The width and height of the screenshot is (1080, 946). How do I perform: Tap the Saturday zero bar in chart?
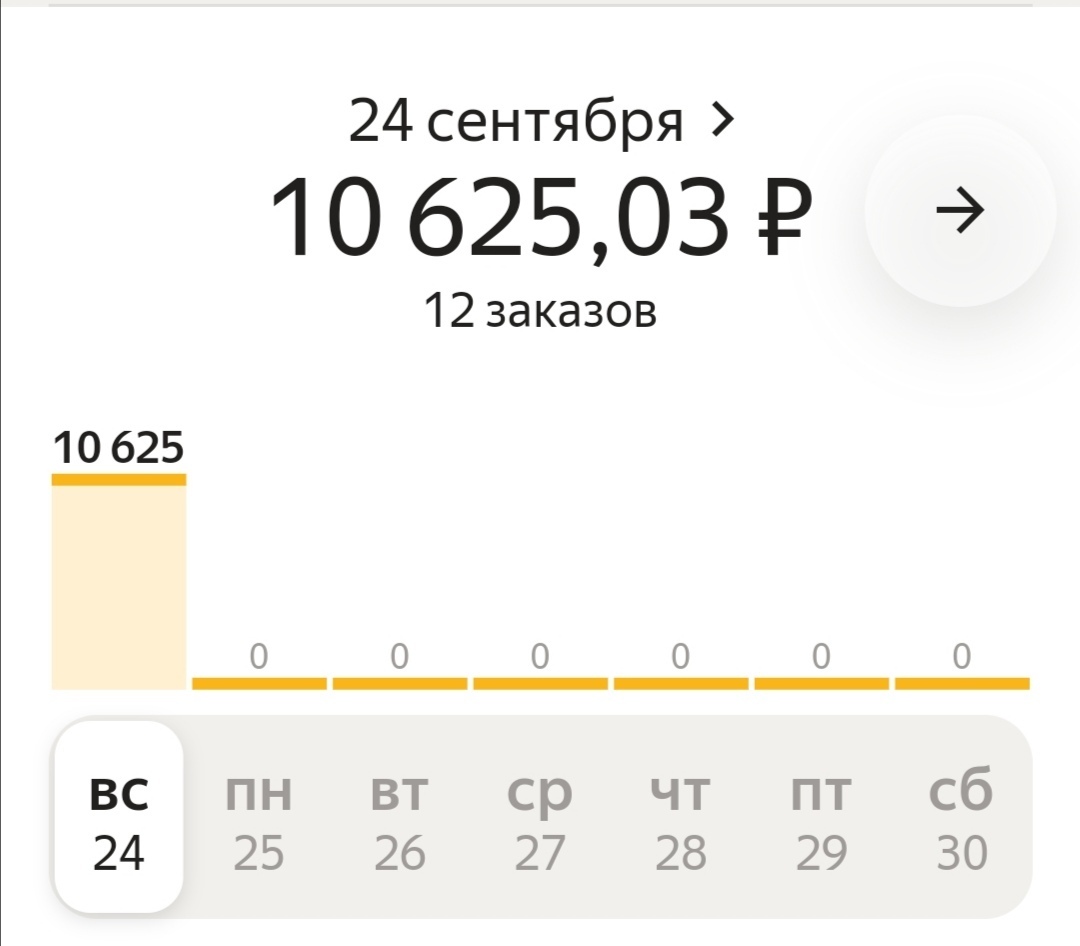point(962,683)
